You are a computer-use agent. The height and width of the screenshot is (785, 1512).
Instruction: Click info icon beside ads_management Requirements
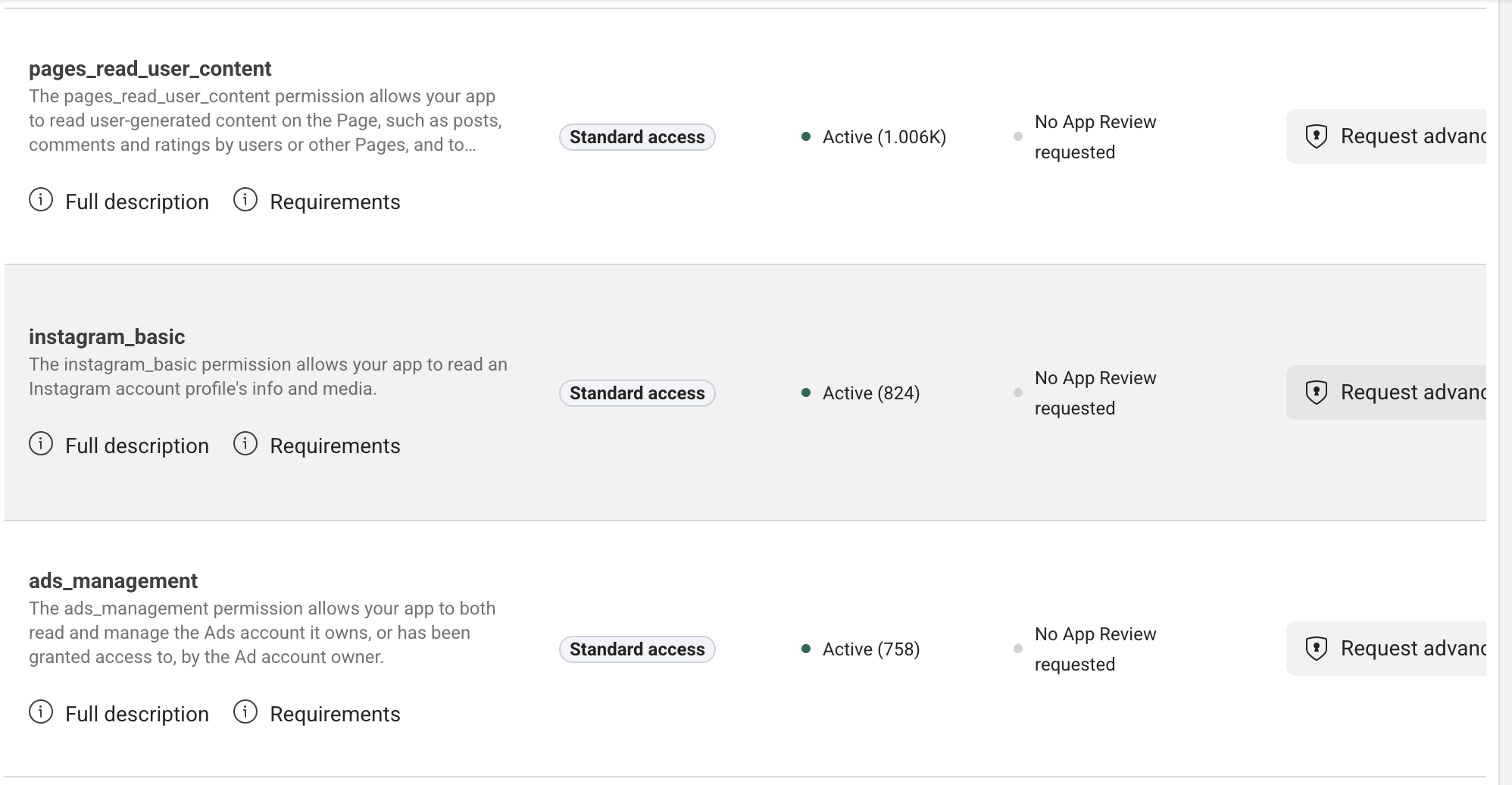click(x=245, y=712)
